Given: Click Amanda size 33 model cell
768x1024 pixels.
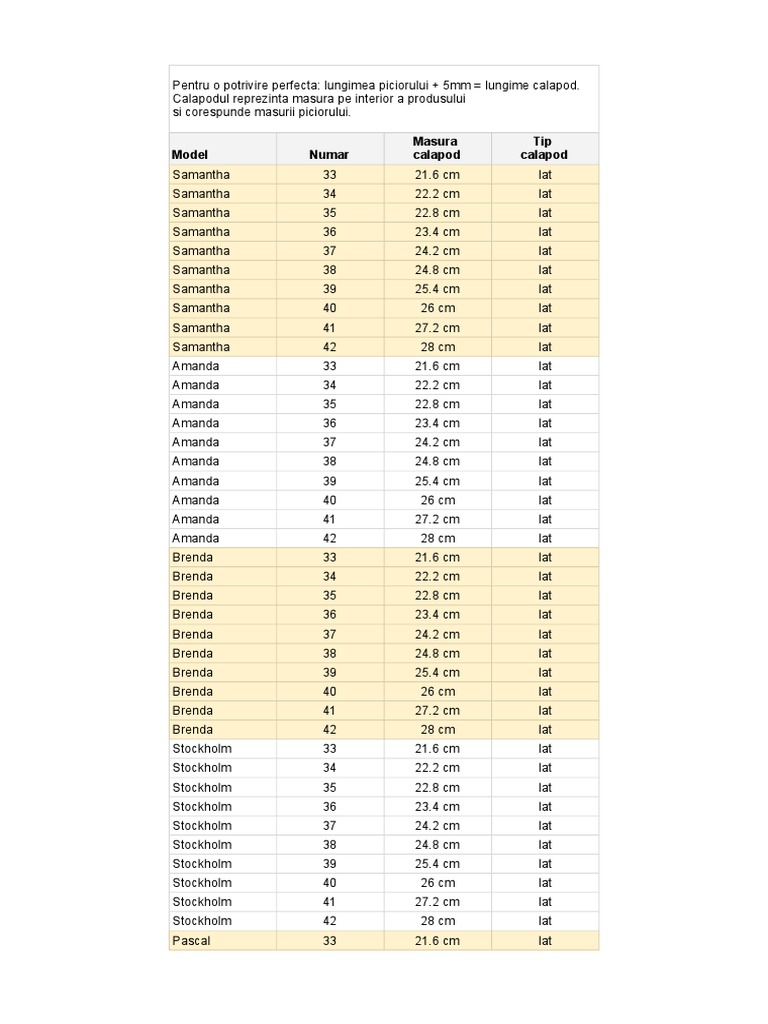Looking at the screenshot, I should pos(223,366).
